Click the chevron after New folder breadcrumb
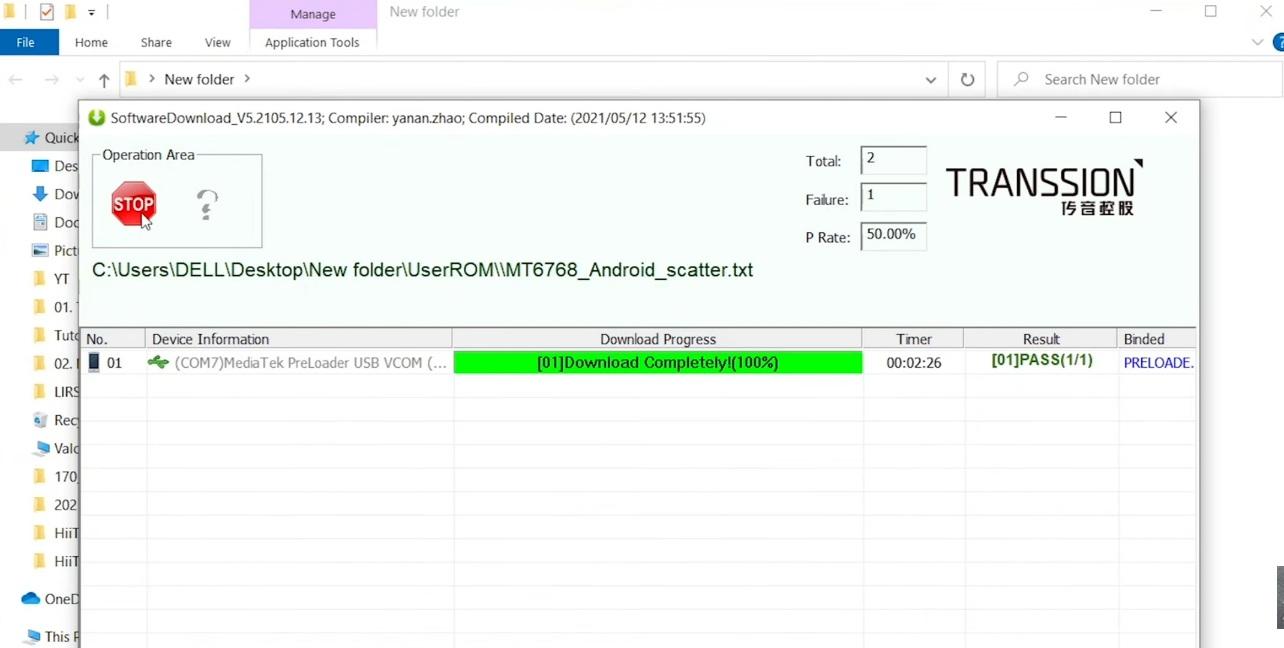The height and width of the screenshot is (648, 1284). [247, 79]
